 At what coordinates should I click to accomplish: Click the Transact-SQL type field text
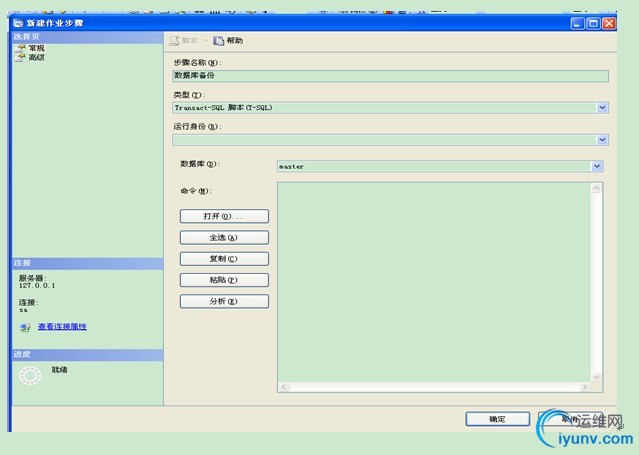click(x=223, y=108)
